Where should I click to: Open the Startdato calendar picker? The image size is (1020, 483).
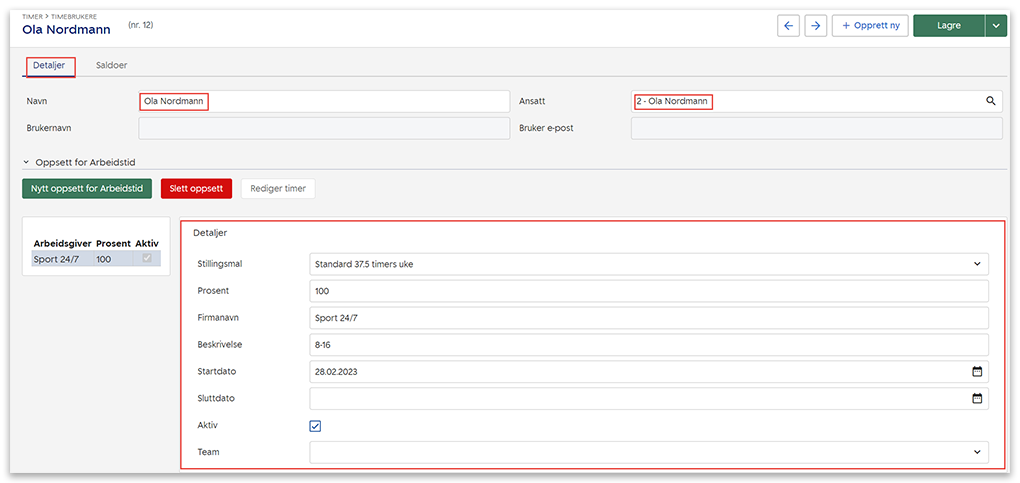(977, 372)
